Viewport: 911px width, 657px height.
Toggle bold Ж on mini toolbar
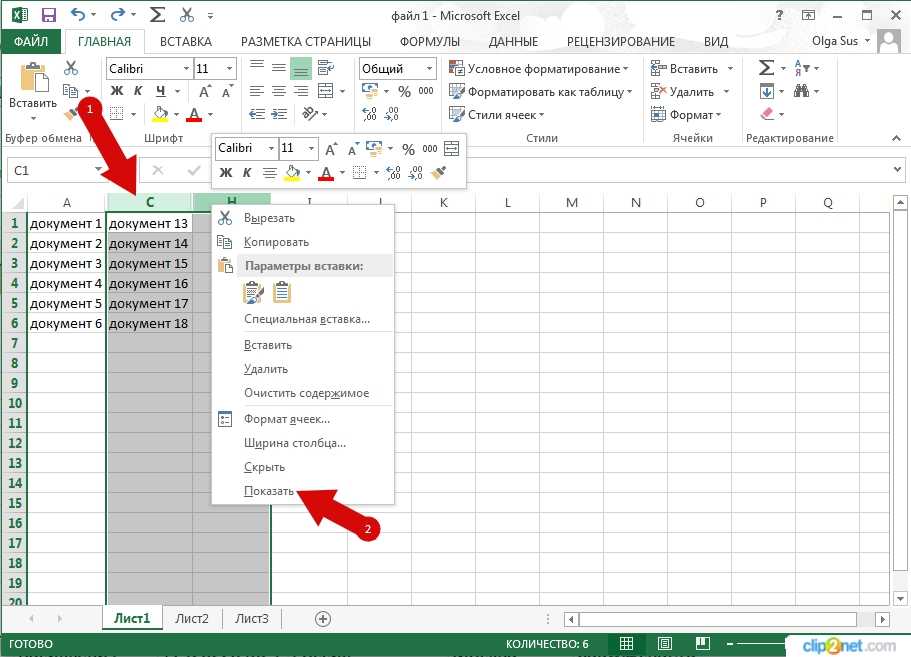(x=226, y=172)
